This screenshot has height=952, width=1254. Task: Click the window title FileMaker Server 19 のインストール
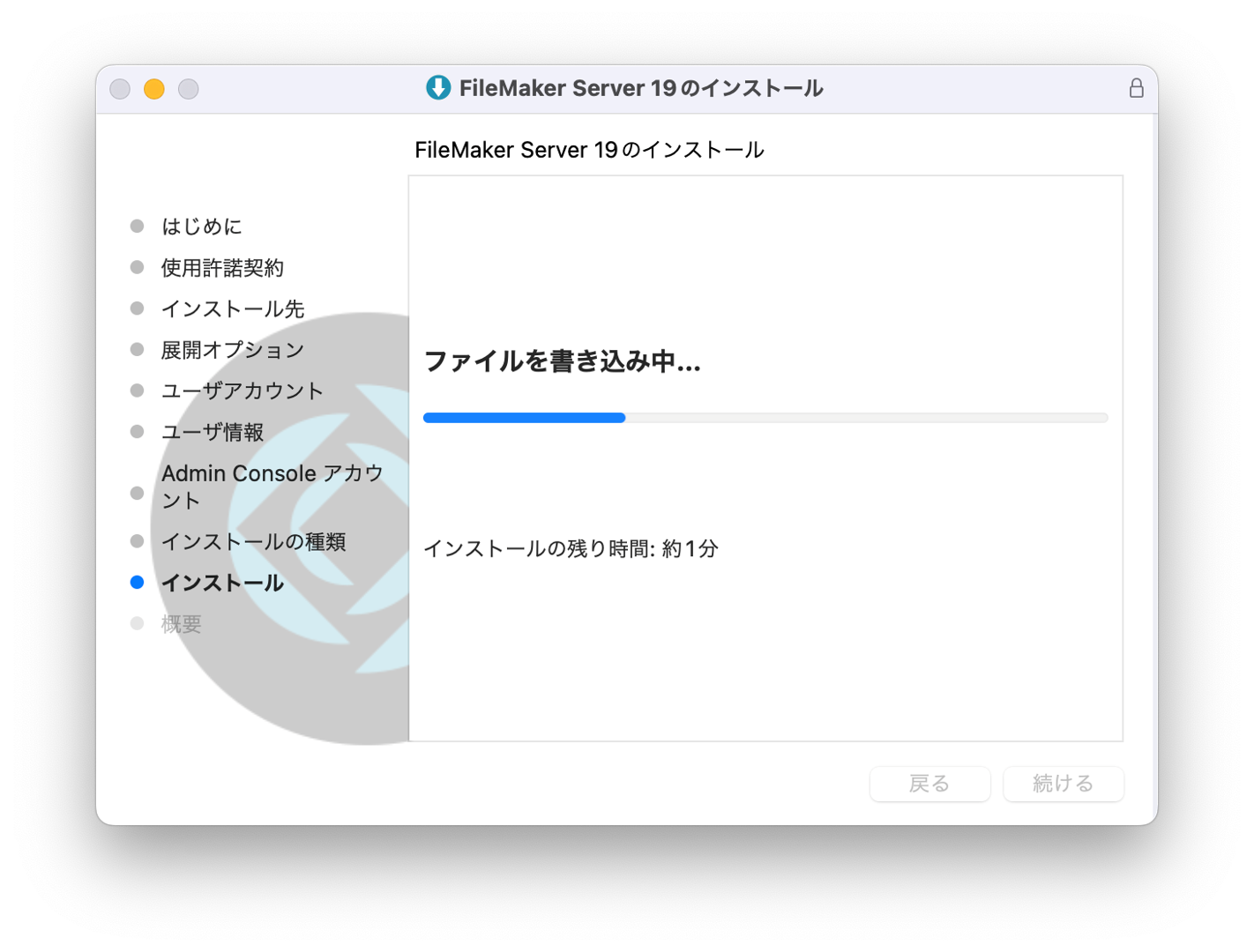(x=641, y=88)
